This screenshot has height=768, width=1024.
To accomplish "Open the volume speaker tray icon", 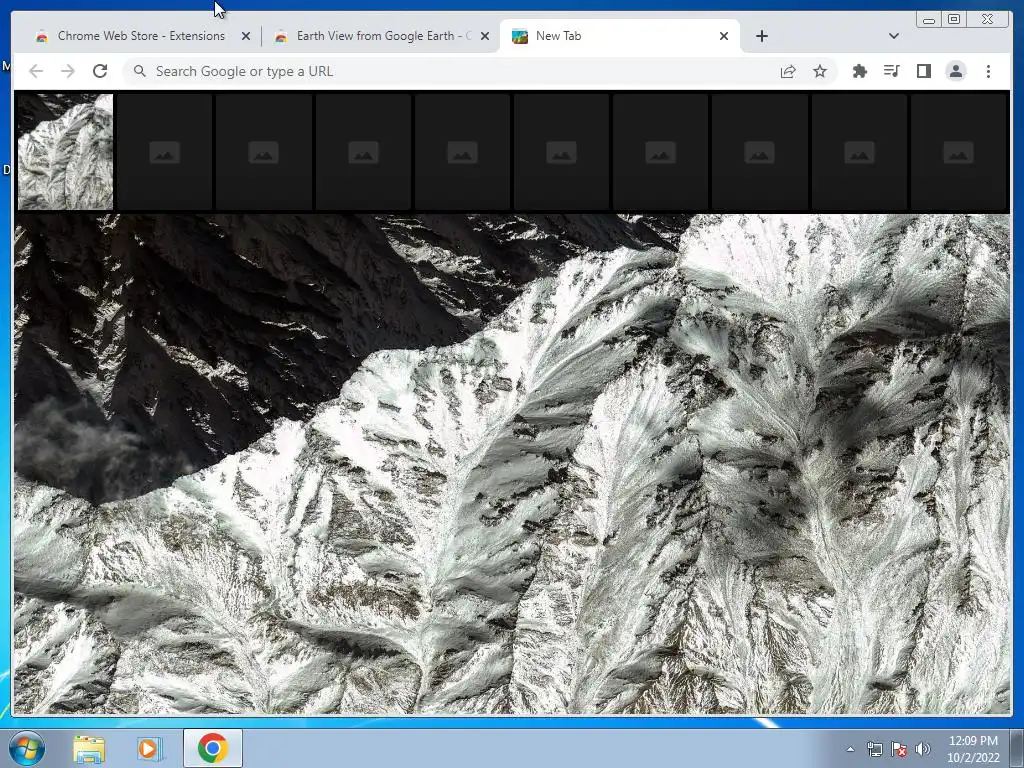I will point(923,749).
